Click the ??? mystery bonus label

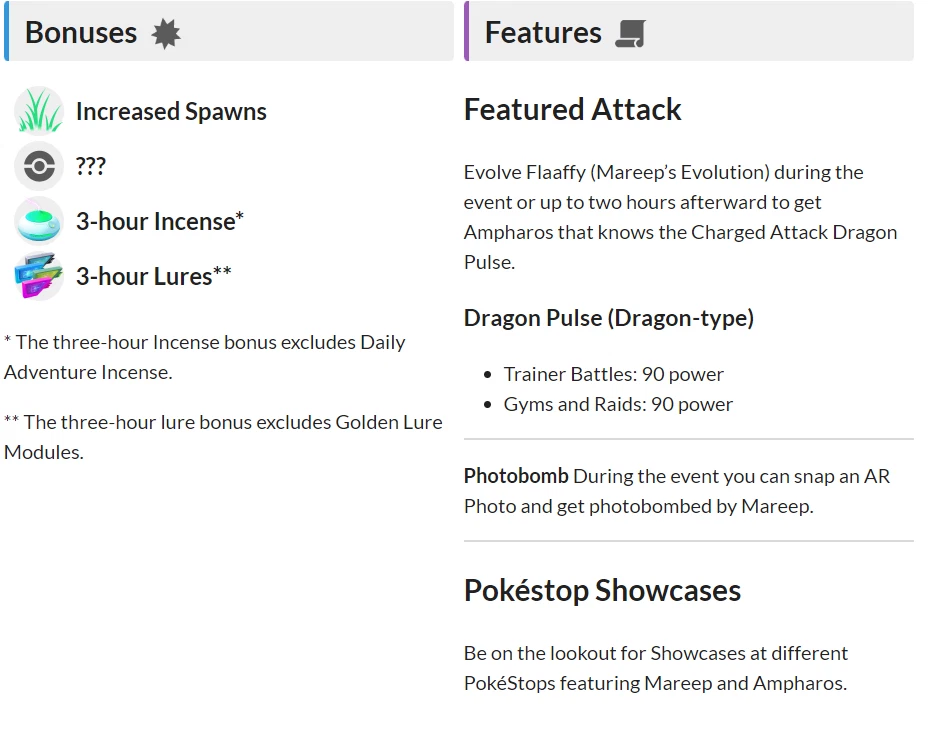(91, 166)
